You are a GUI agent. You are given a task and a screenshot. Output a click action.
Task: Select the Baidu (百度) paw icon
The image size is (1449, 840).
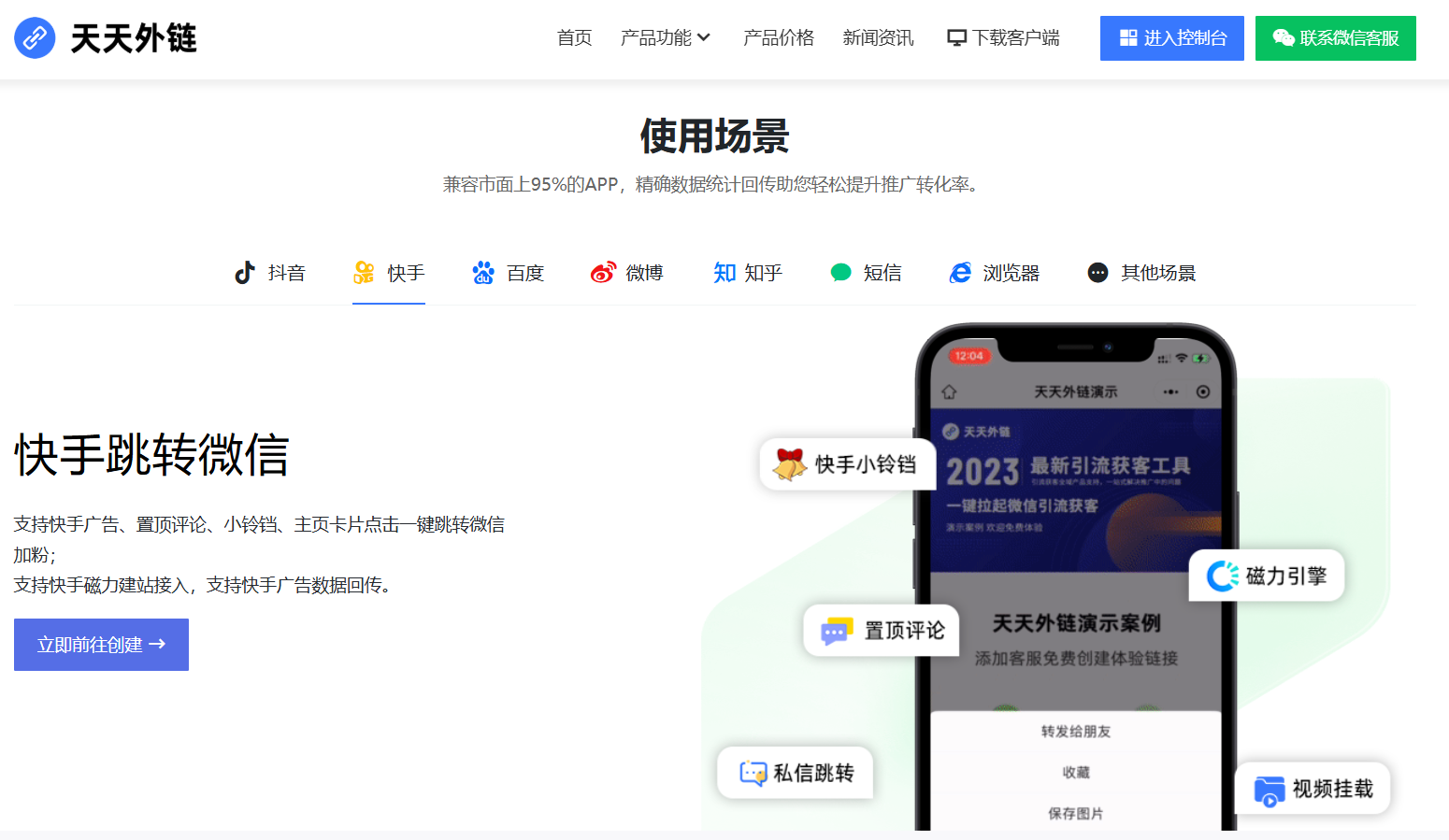coord(483,273)
